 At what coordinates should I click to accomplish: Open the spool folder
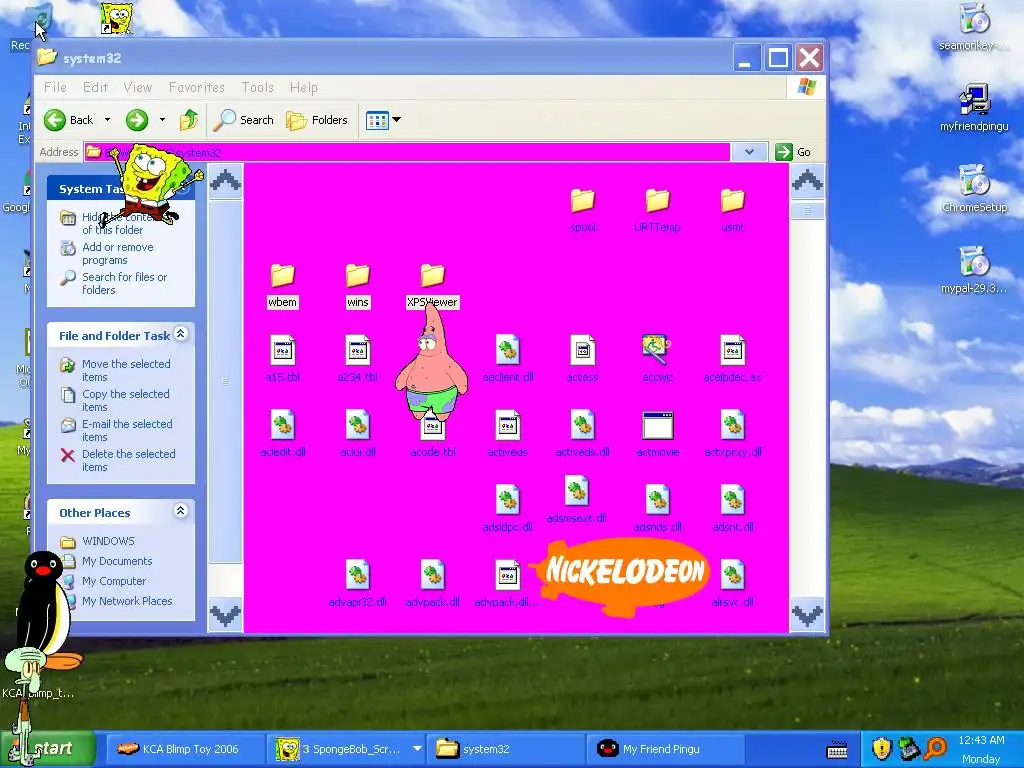[x=583, y=210]
